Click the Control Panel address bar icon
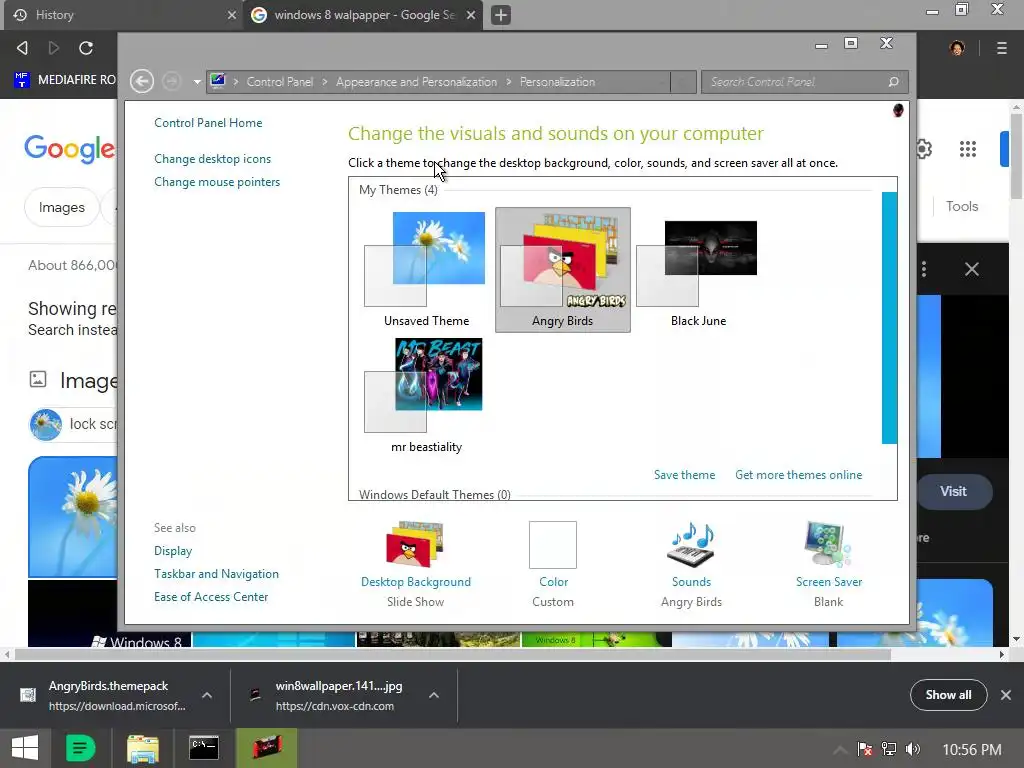This screenshot has width=1024, height=768. click(x=218, y=81)
